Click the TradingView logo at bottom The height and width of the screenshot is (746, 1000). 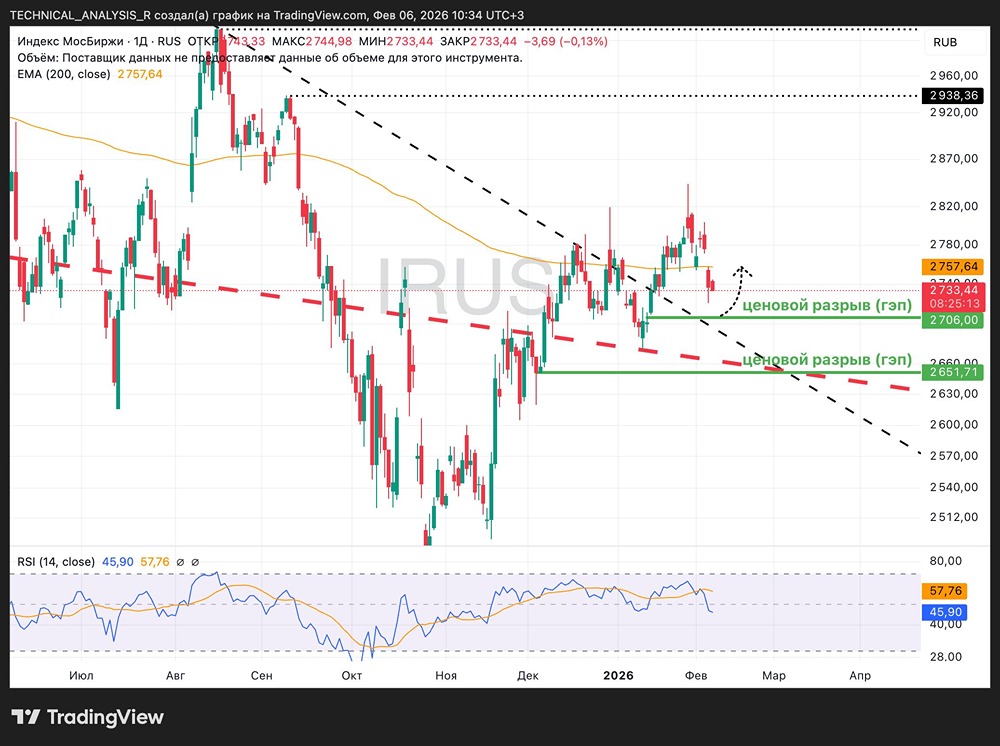[x=88, y=717]
